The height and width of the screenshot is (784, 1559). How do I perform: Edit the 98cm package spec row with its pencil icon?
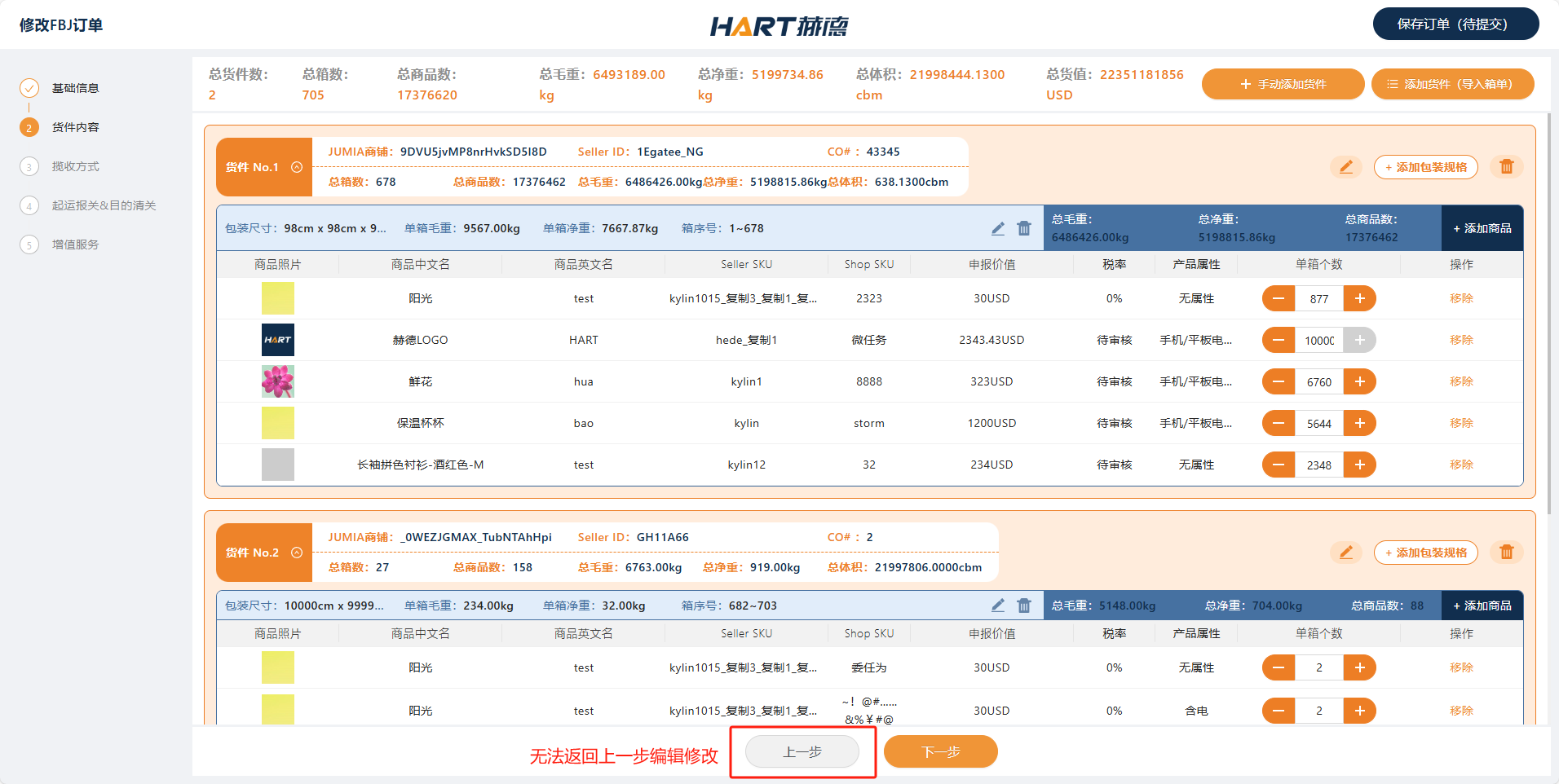click(x=997, y=229)
